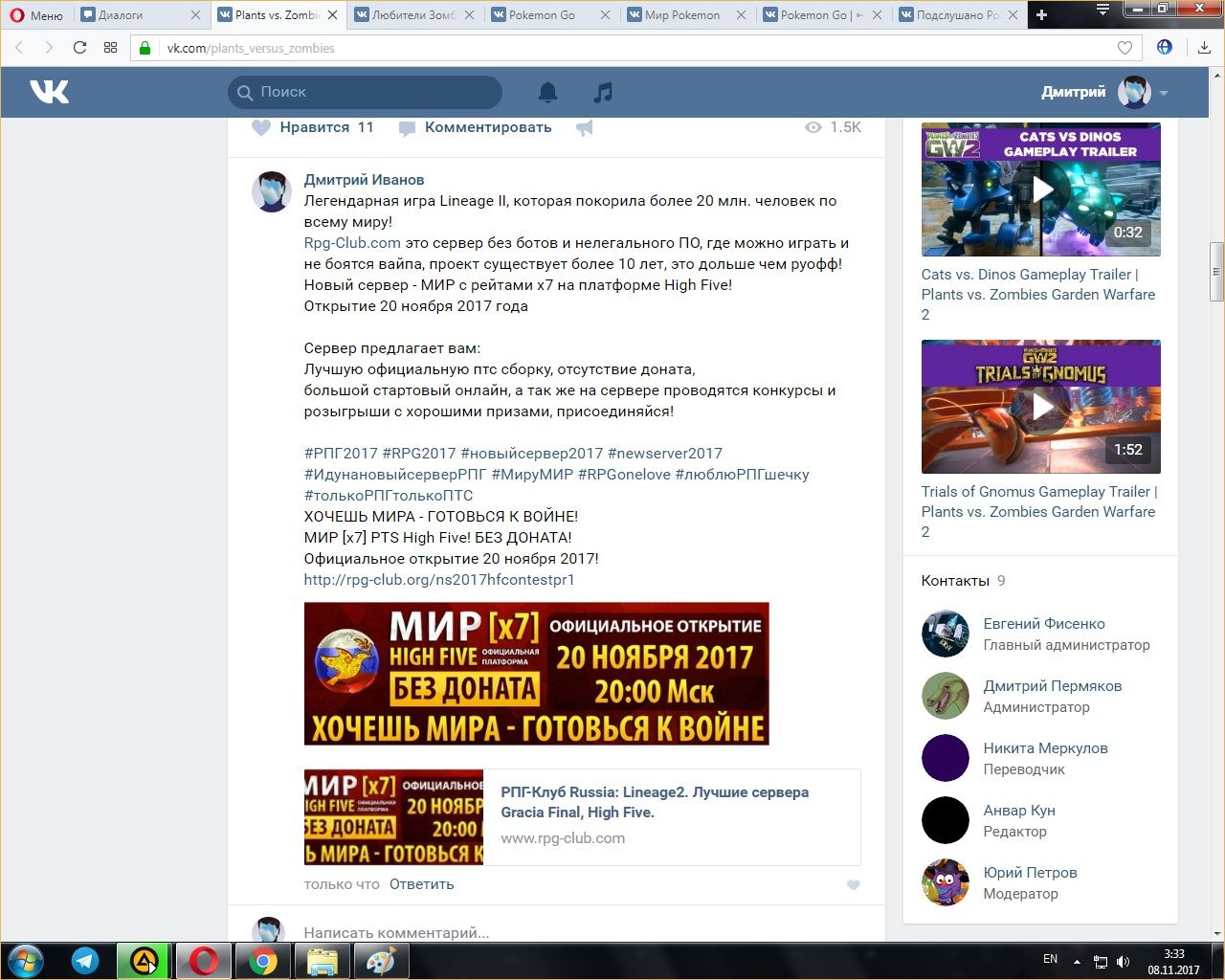Screen dimensions: 1225x980
Task: Open the yellow triangle taskbar app
Action: (x=145, y=961)
